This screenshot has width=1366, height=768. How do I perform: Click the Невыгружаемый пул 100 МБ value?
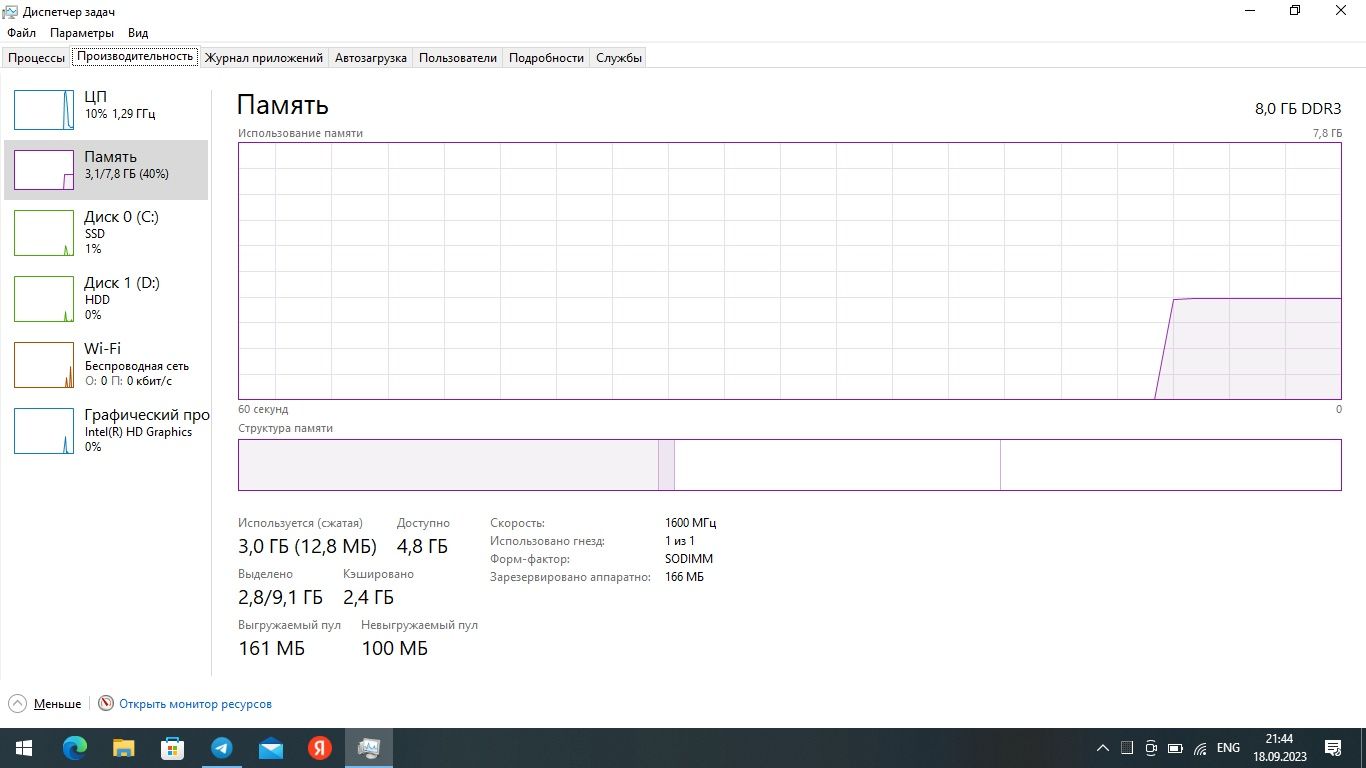(x=394, y=648)
